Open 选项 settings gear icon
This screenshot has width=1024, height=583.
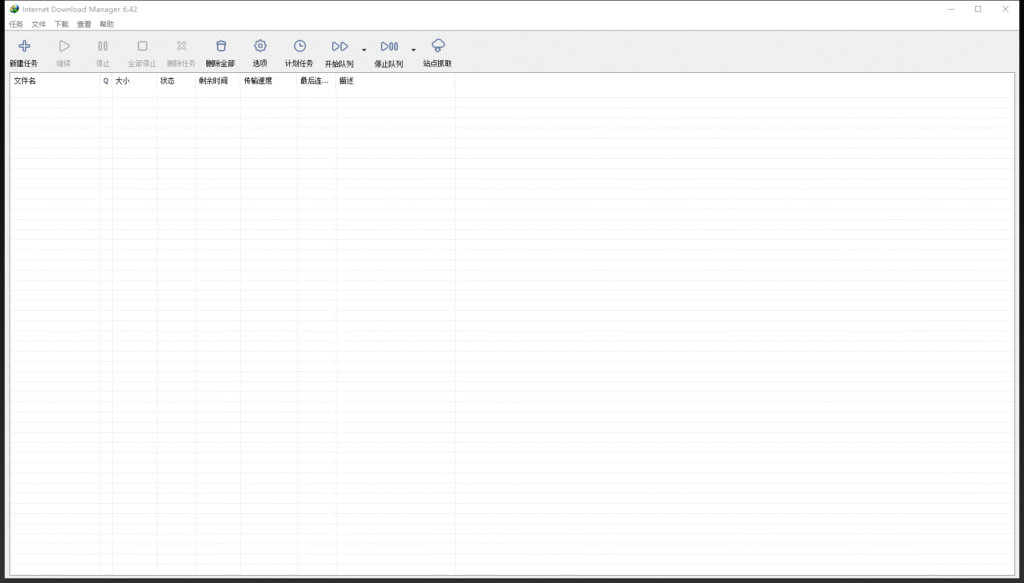260,46
